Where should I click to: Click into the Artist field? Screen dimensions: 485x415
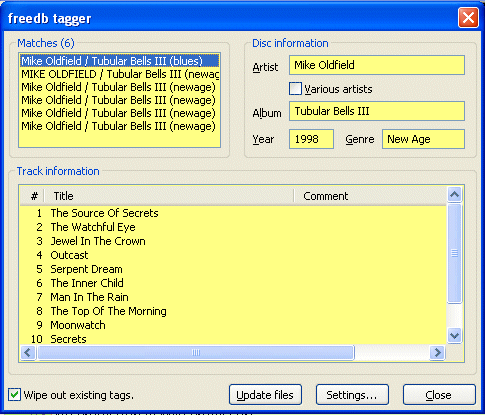click(377, 65)
